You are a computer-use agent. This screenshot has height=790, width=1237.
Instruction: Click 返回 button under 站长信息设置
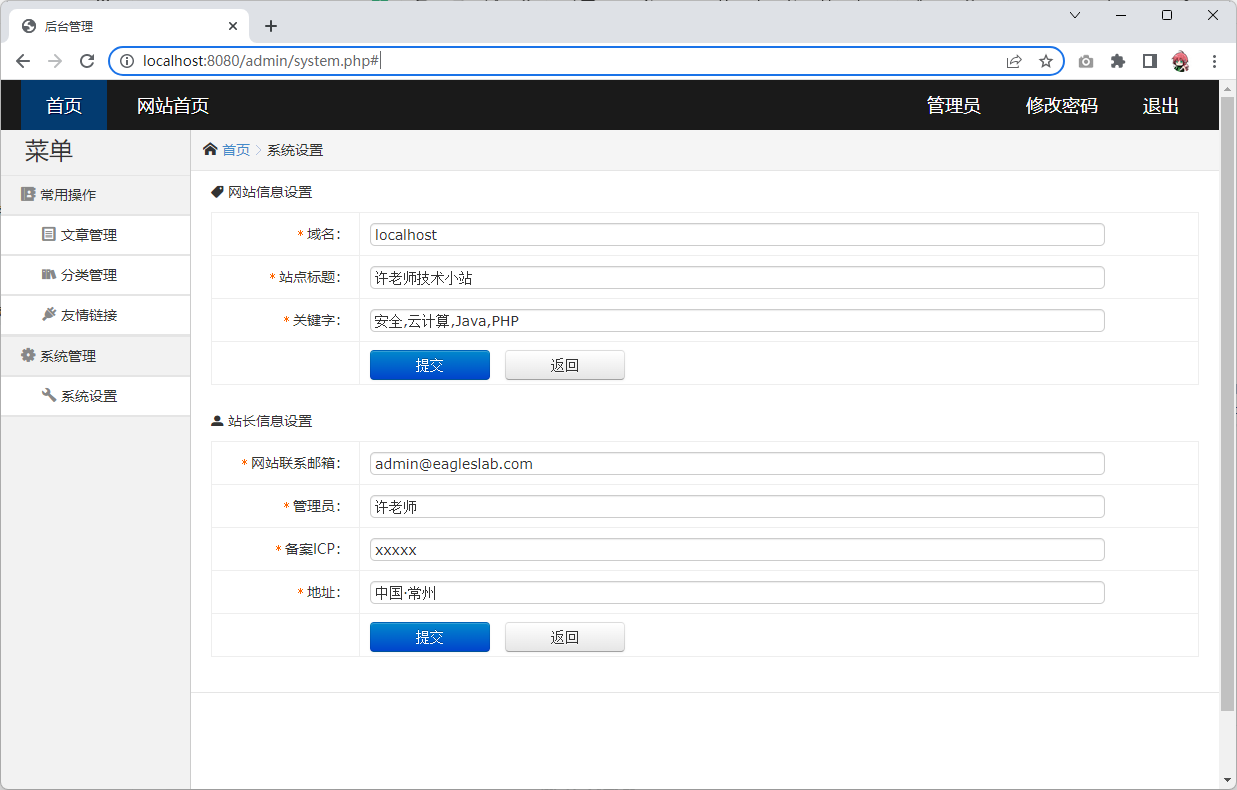point(564,637)
